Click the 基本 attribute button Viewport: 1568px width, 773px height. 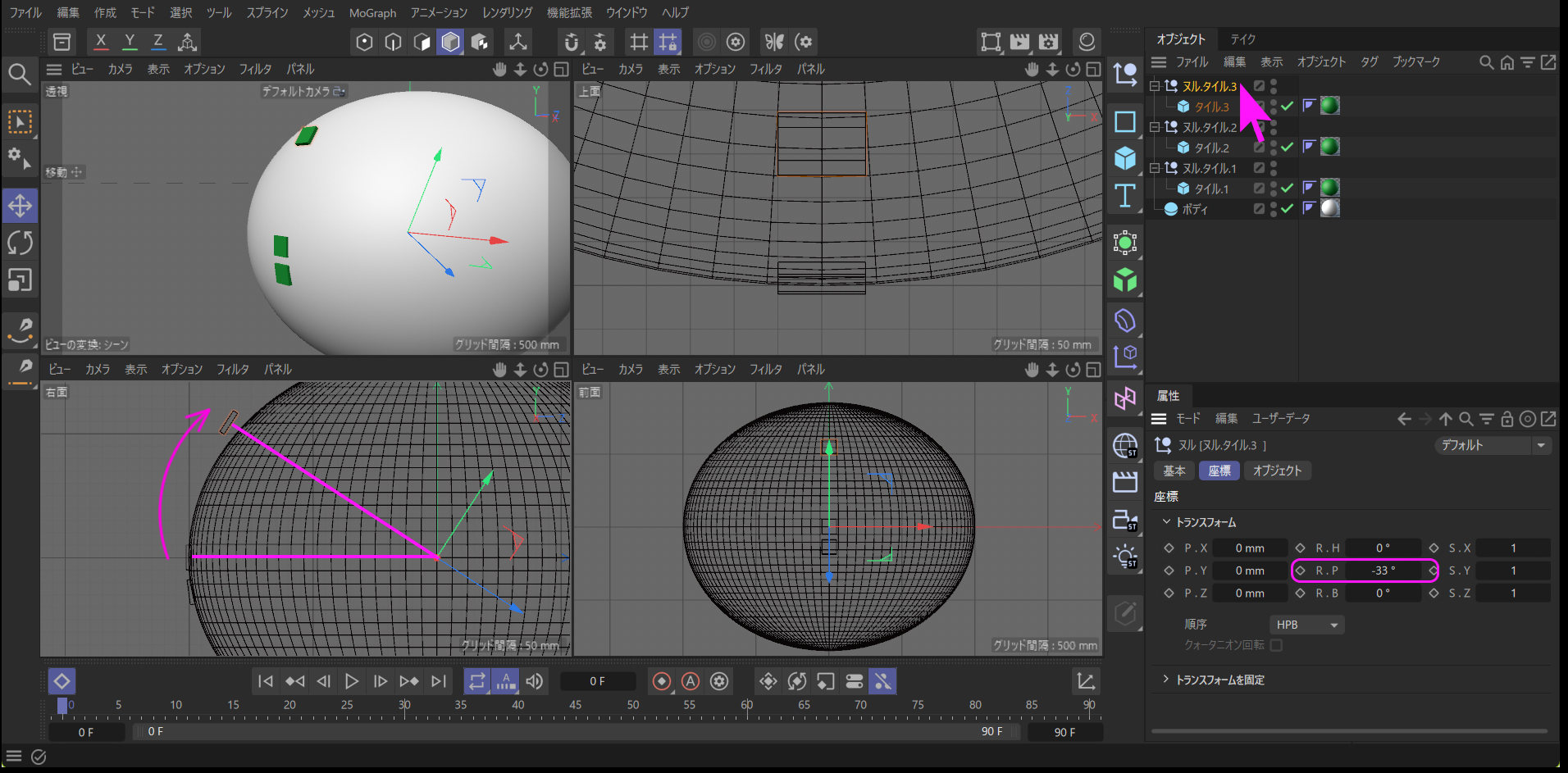click(x=1174, y=471)
